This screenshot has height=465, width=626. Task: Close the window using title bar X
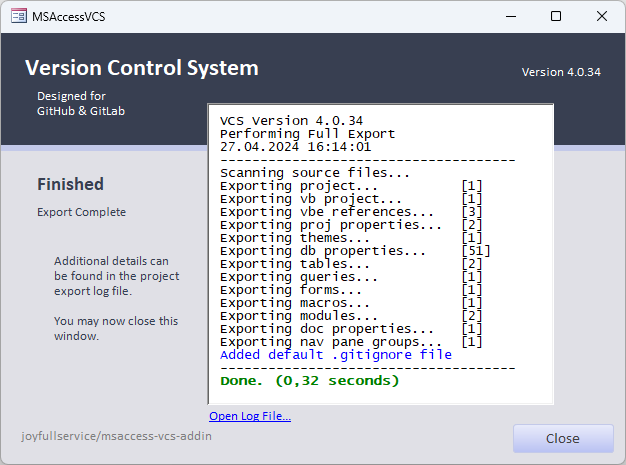pyautogui.click(x=602, y=16)
